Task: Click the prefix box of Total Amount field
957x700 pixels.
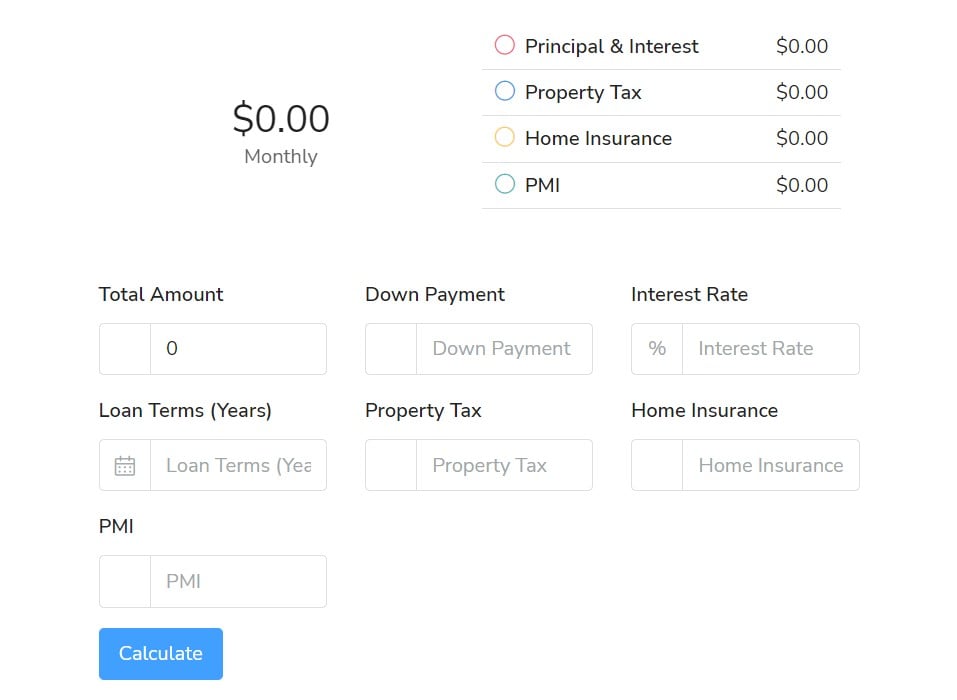Action: point(124,349)
